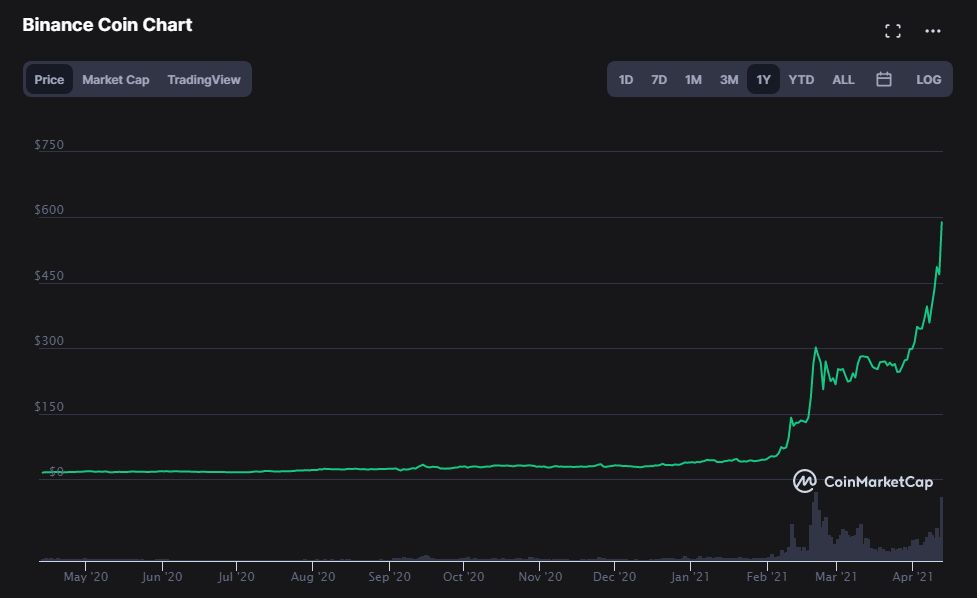The width and height of the screenshot is (977, 598).
Task: Click the Apr '21 axis label
Action: [912, 577]
